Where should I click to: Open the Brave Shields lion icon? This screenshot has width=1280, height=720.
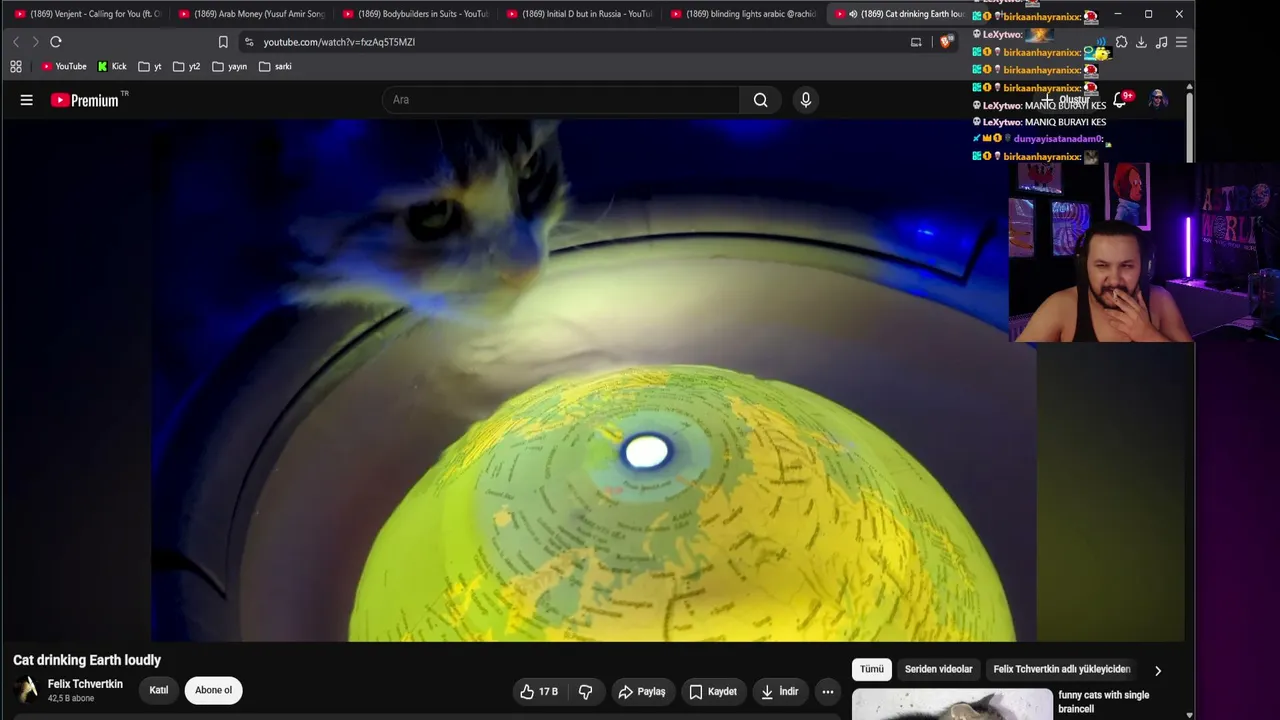(946, 42)
